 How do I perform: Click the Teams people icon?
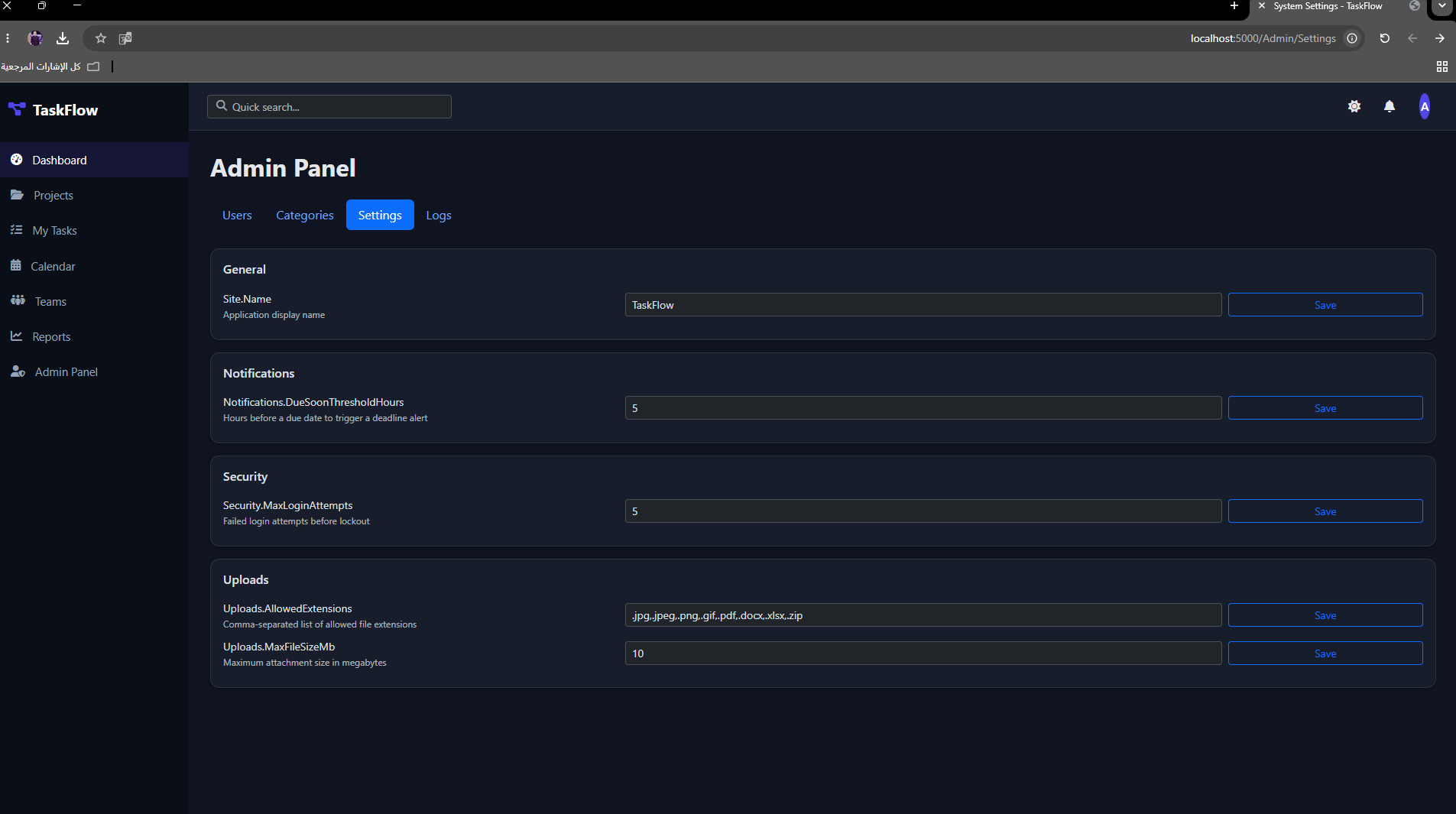(18, 301)
